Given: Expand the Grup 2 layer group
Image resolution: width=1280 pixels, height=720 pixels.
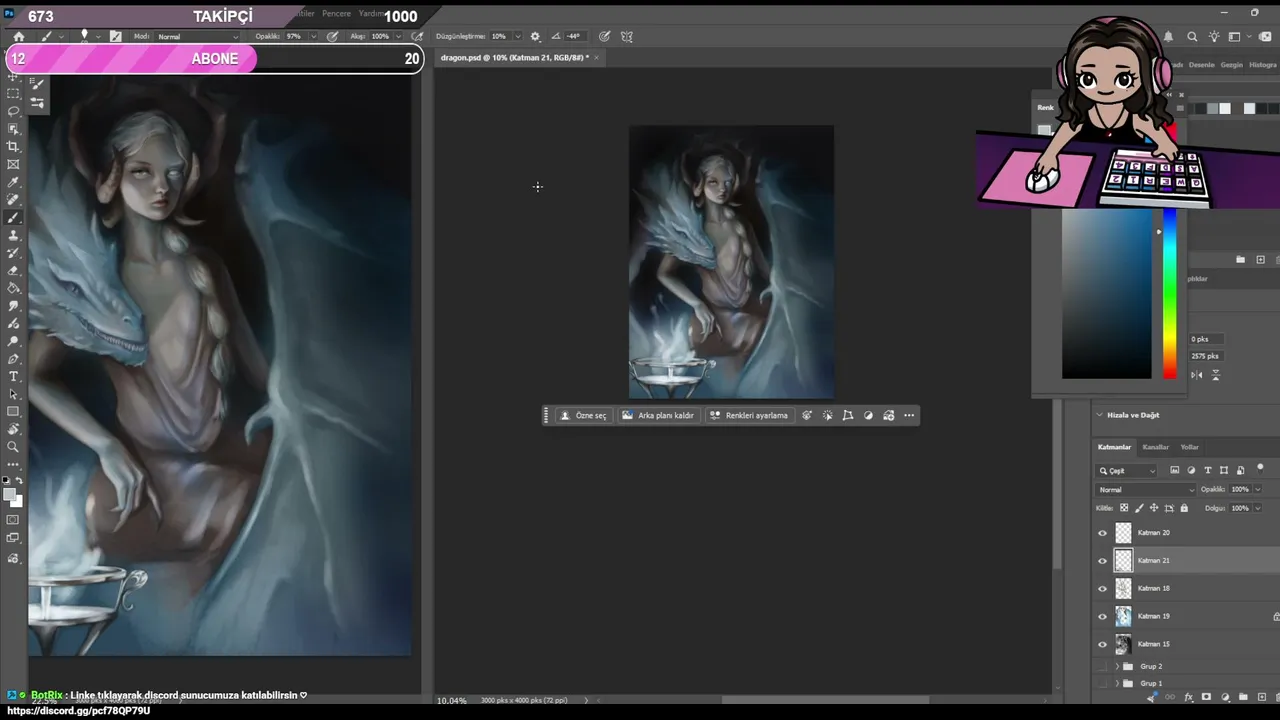Looking at the screenshot, I should (x=1117, y=666).
